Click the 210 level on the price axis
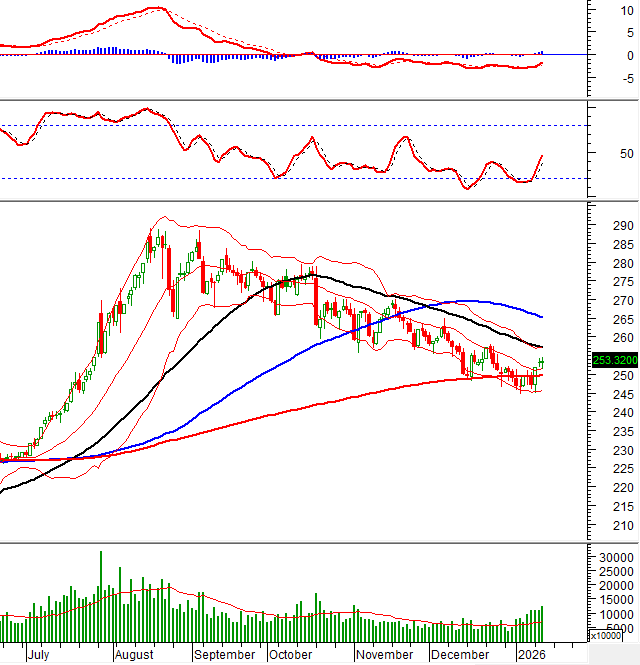This screenshot has width=640, height=665. click(x=624, y=526)
